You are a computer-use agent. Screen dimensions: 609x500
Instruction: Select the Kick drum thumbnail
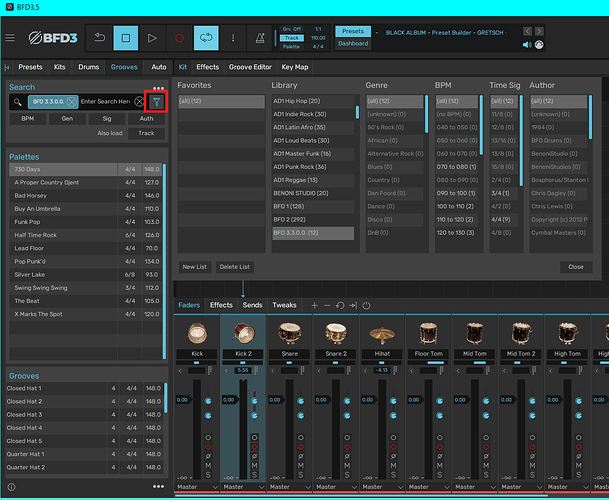tap(197, 333)
